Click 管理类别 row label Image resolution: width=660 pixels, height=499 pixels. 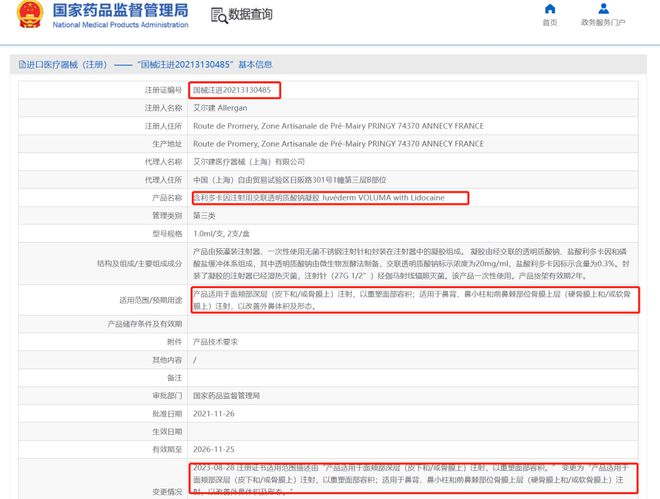(x=167, y=216)
